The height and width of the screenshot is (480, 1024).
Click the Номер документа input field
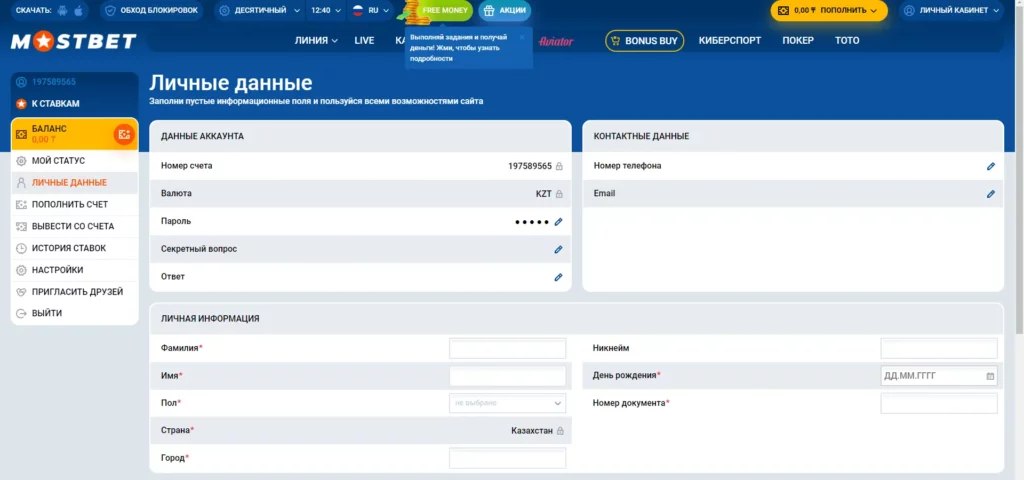[x=939, y=404]
